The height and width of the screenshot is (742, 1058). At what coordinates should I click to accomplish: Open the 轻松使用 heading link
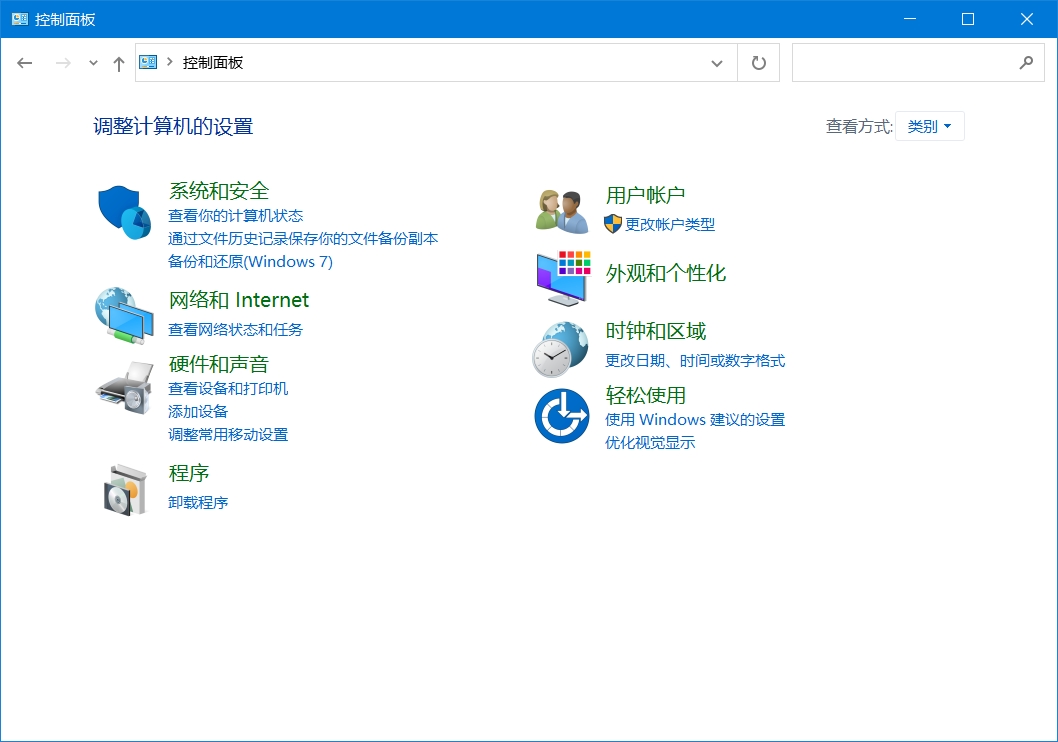pos(645,395)
